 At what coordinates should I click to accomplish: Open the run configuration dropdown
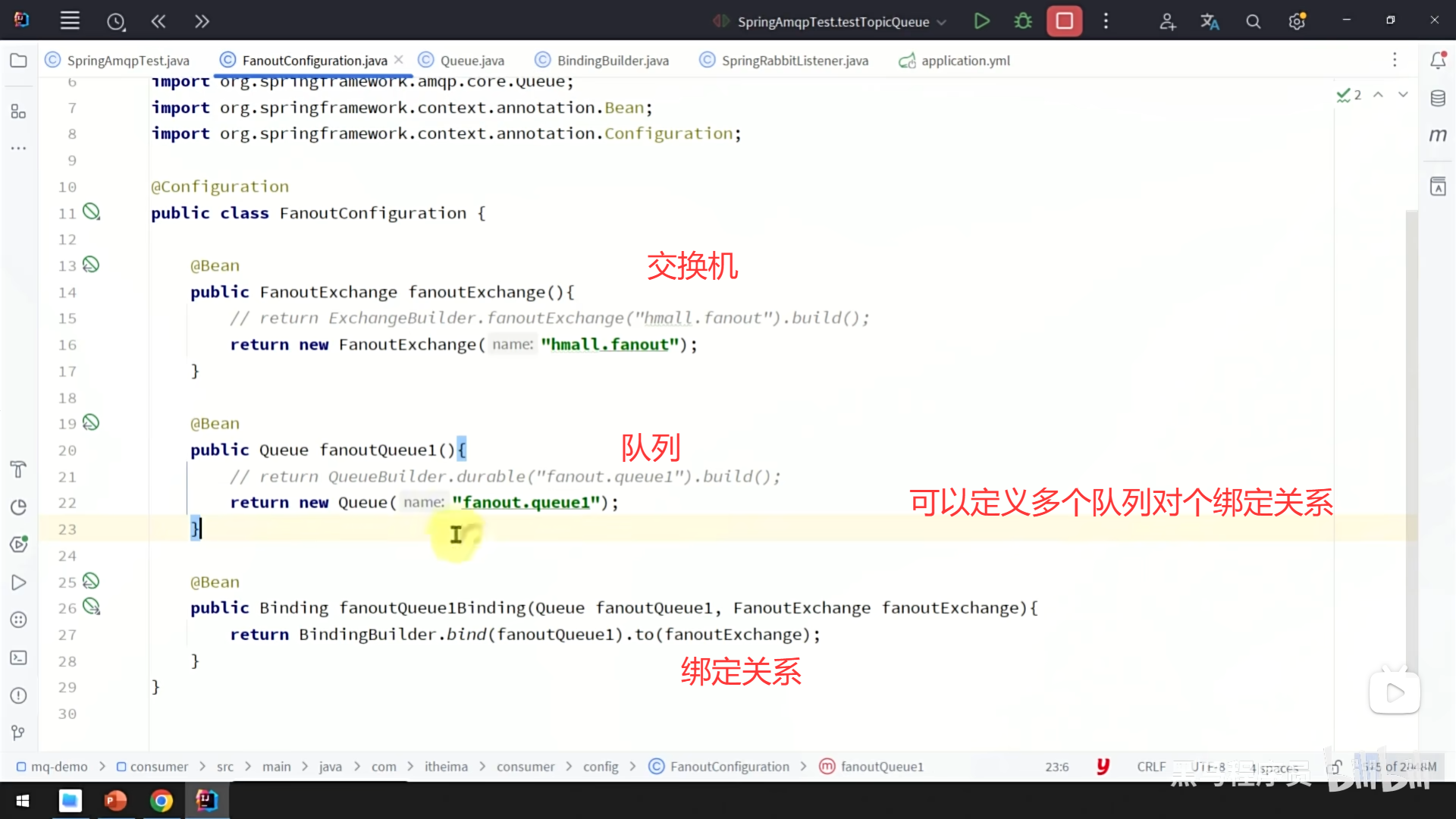point(941,22)
